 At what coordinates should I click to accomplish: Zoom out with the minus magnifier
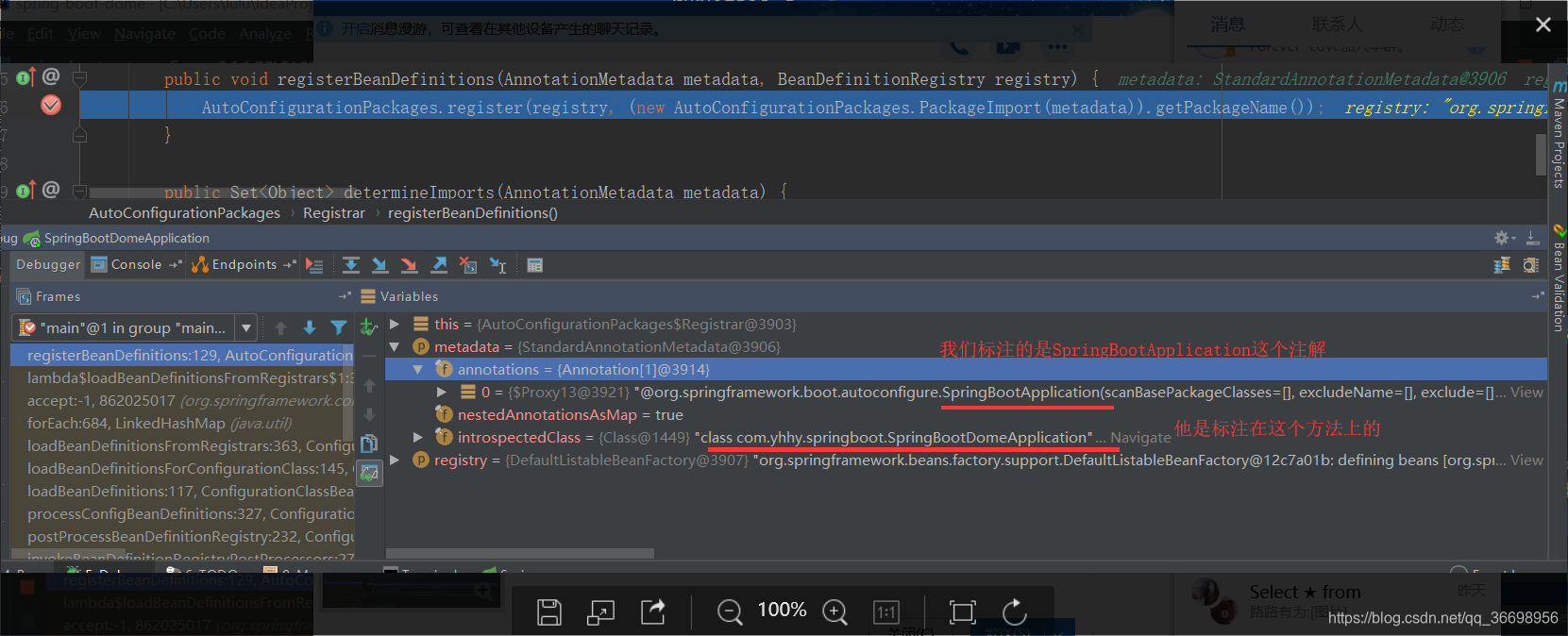point(730,612)
